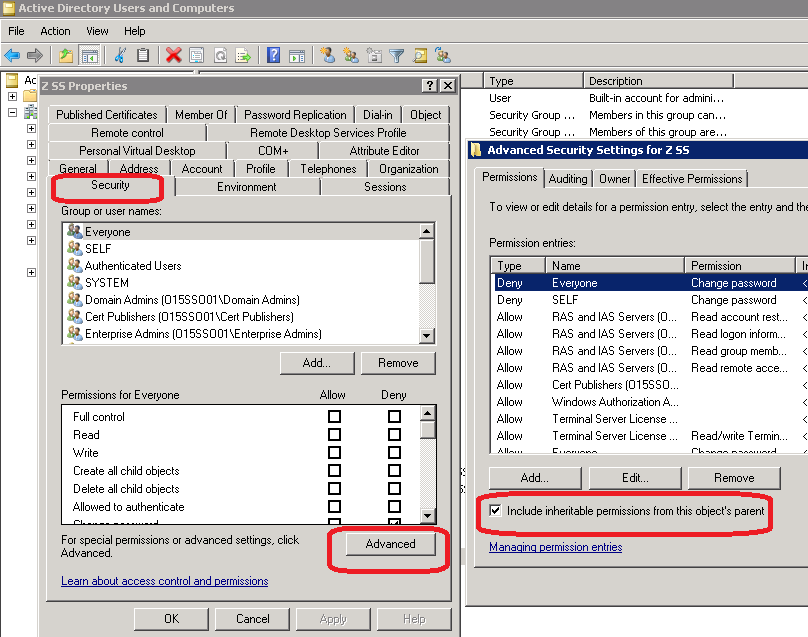Switch to the Member Of tab

click(201, 115)
